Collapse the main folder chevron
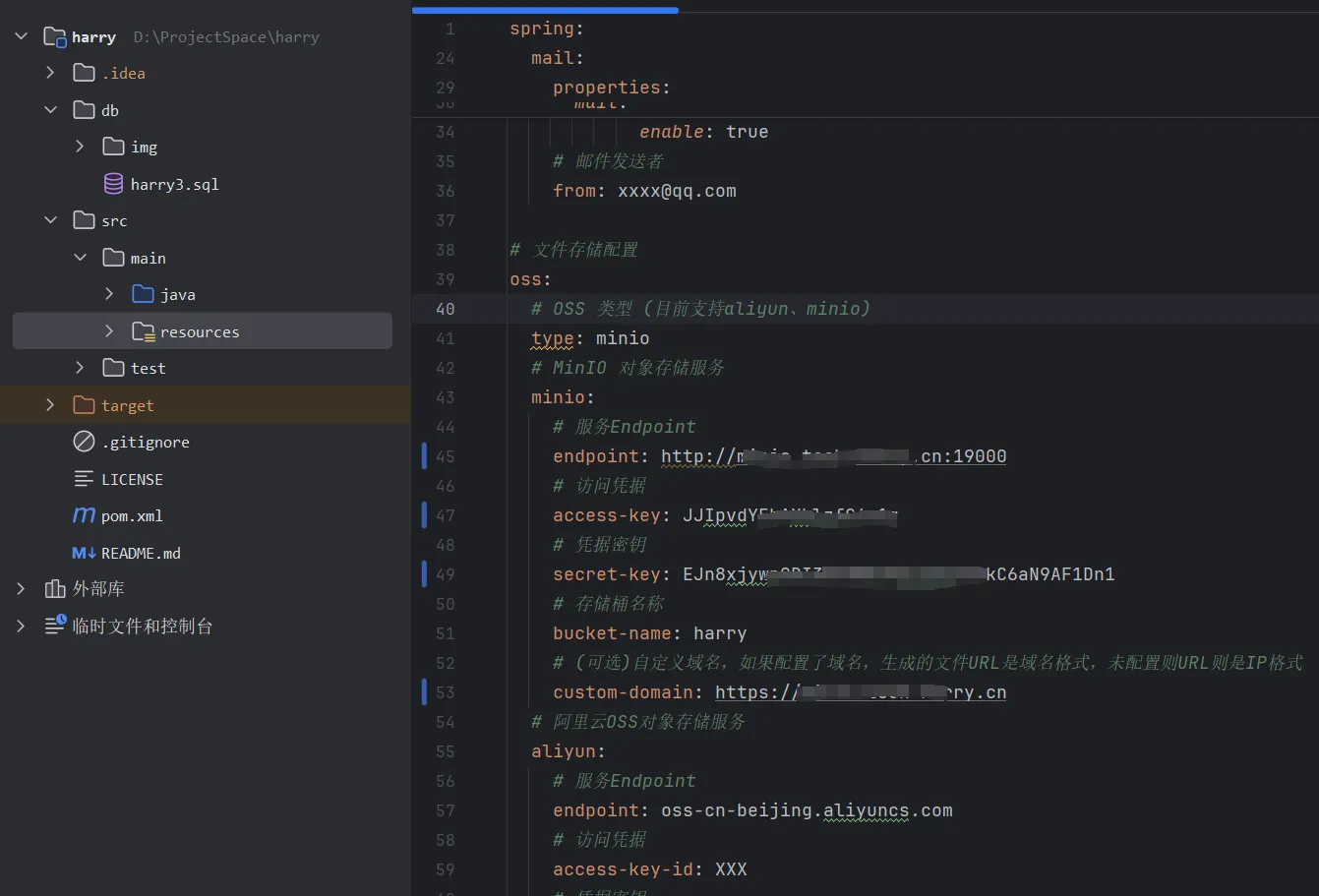1319x896 pixels. pos(80,258)
